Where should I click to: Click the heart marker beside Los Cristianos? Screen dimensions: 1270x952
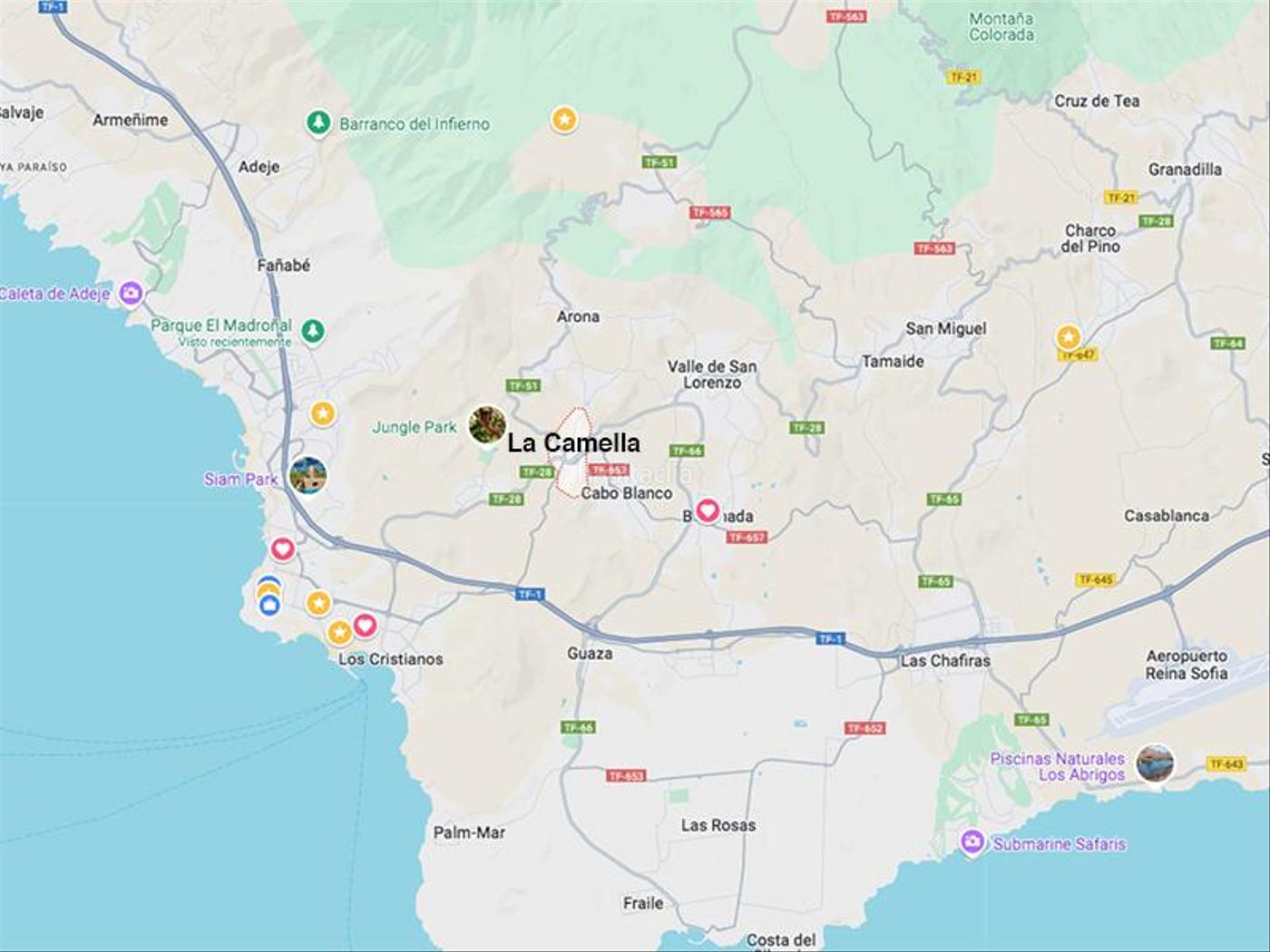pos(365,625)
